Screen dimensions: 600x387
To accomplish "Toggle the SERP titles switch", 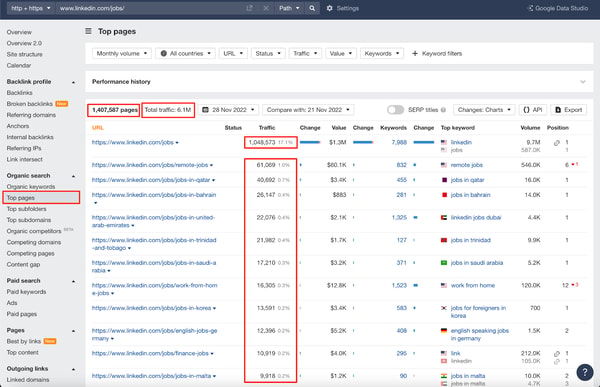I will (x=395, y=110).
